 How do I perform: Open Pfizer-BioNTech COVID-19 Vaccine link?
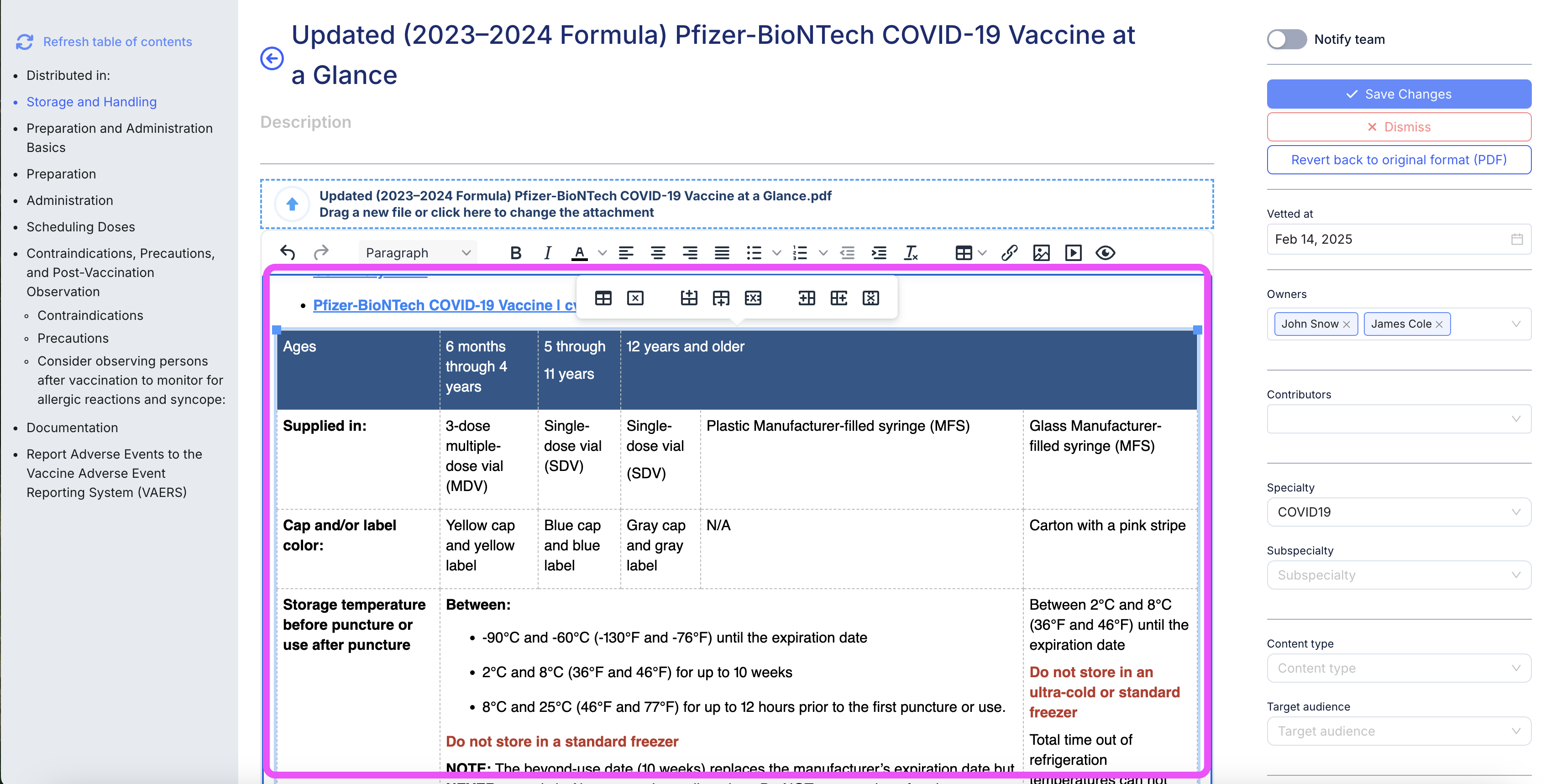click(444, 305)
